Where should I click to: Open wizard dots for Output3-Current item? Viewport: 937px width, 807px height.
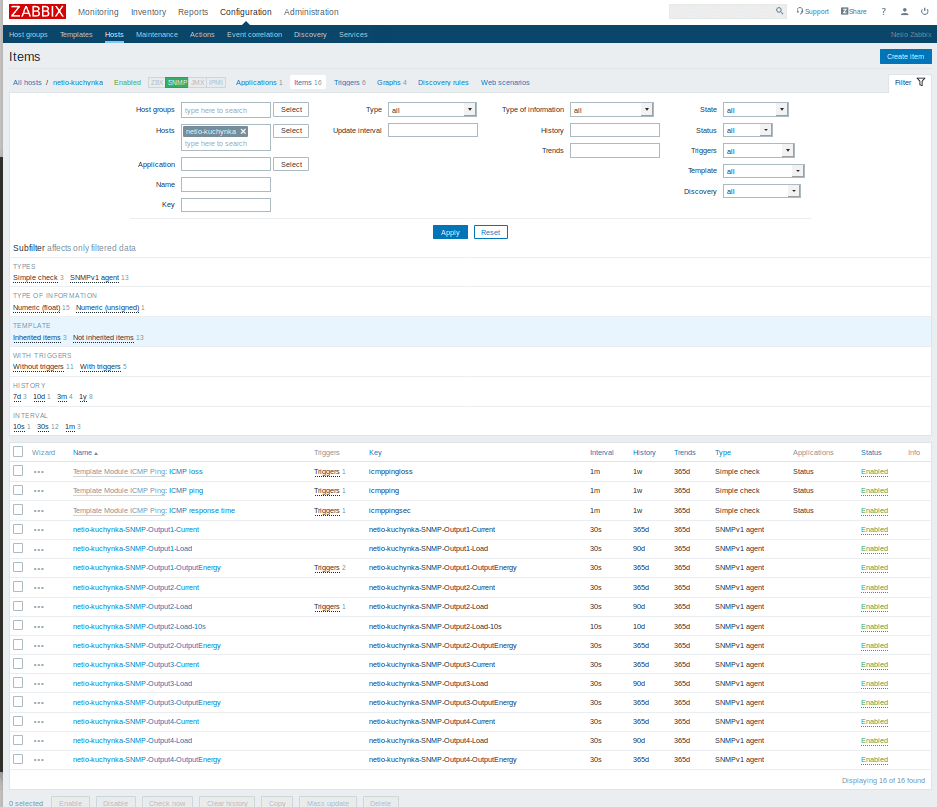point(39,665)
